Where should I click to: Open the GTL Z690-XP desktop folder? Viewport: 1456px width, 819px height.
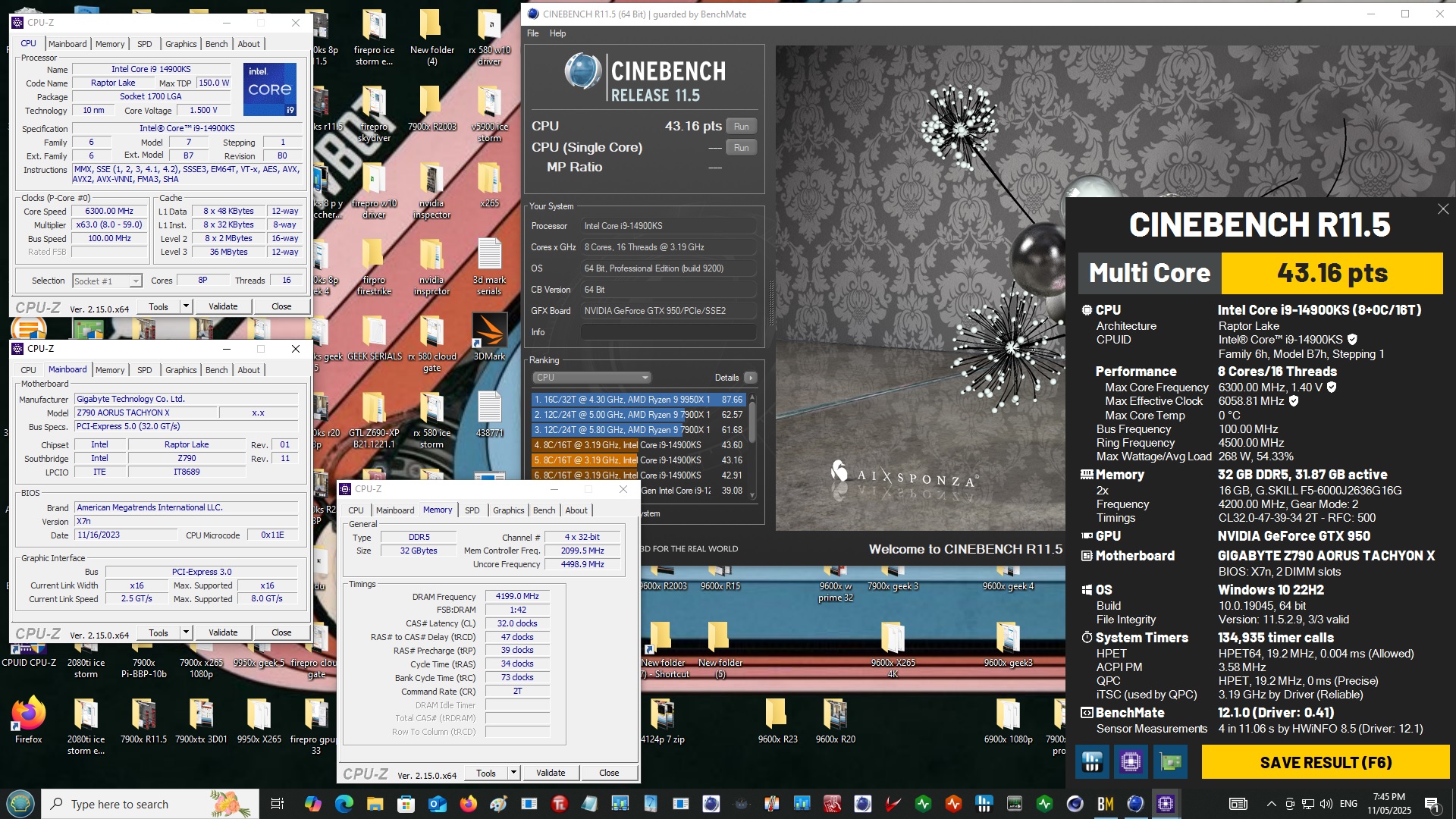click(374, 420)
